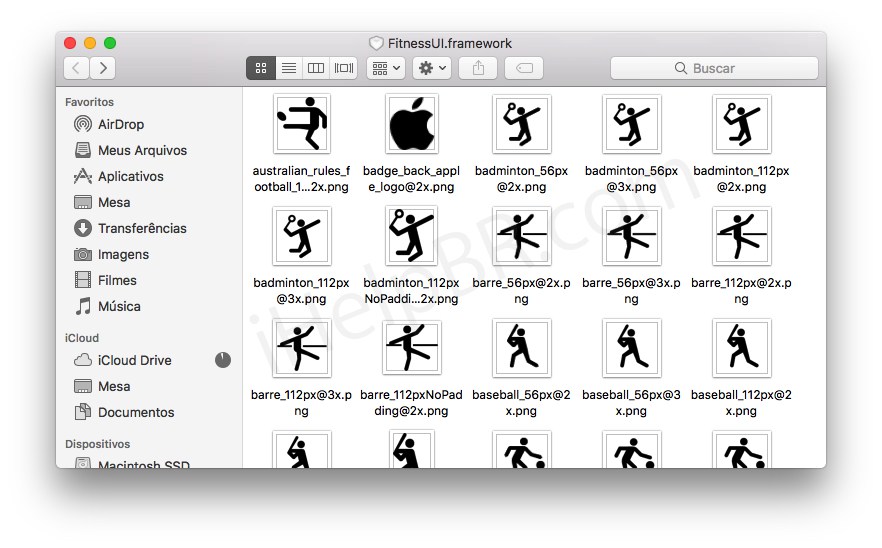Viewport: 882px width, 548px height.
Task: Switch to icon view mode
Action: 261,68
